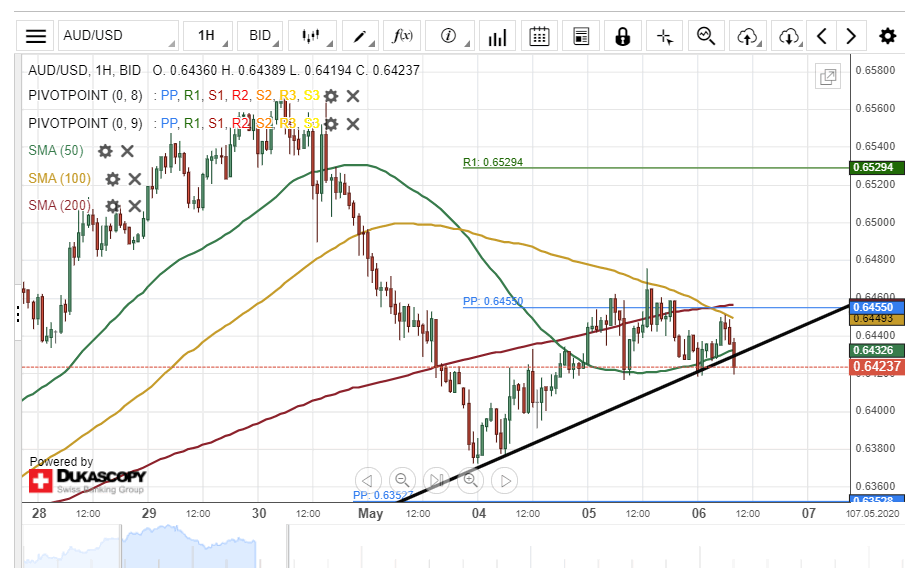Viewport: 913px width, 572px height.
Task: Click the navigator right range handle
Action: (x=288, y=546)
